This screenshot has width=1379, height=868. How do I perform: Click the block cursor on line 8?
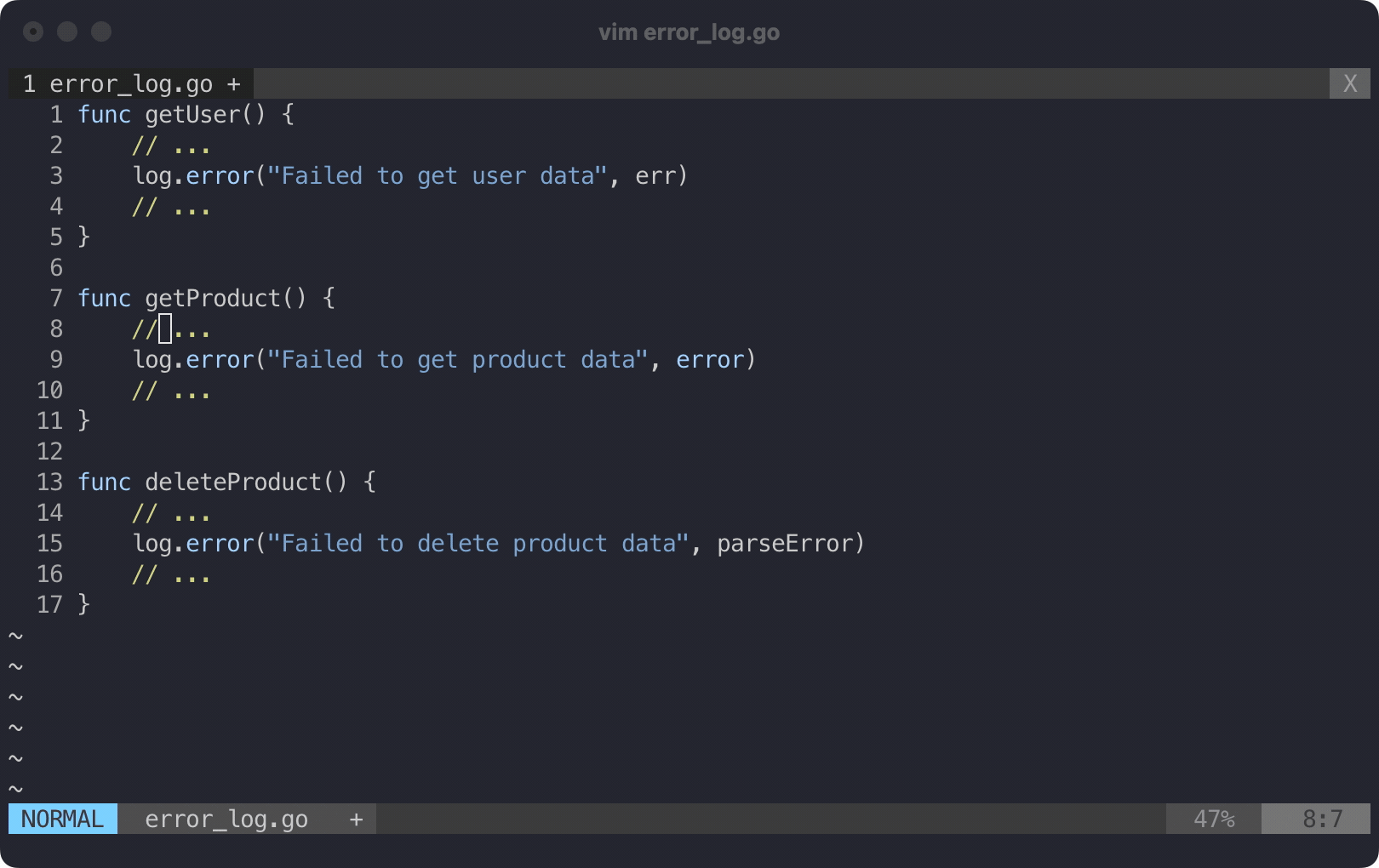(165, 328)
